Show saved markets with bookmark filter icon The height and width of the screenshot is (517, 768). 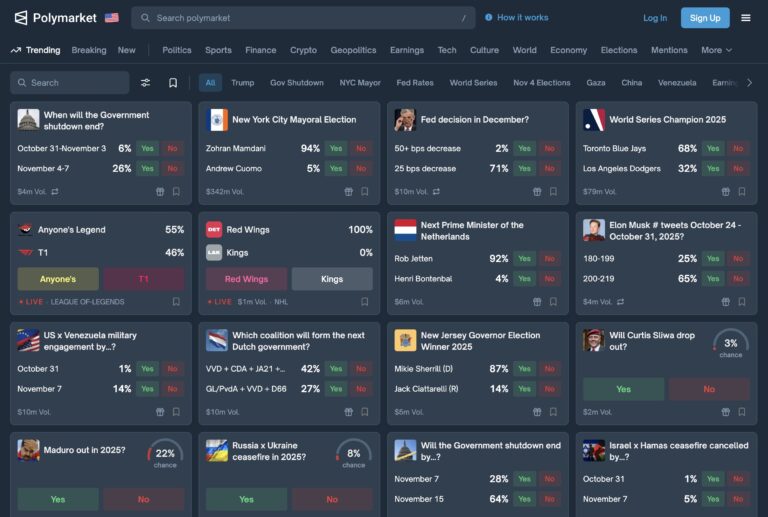pyautogui.click(x=173, y=83)
